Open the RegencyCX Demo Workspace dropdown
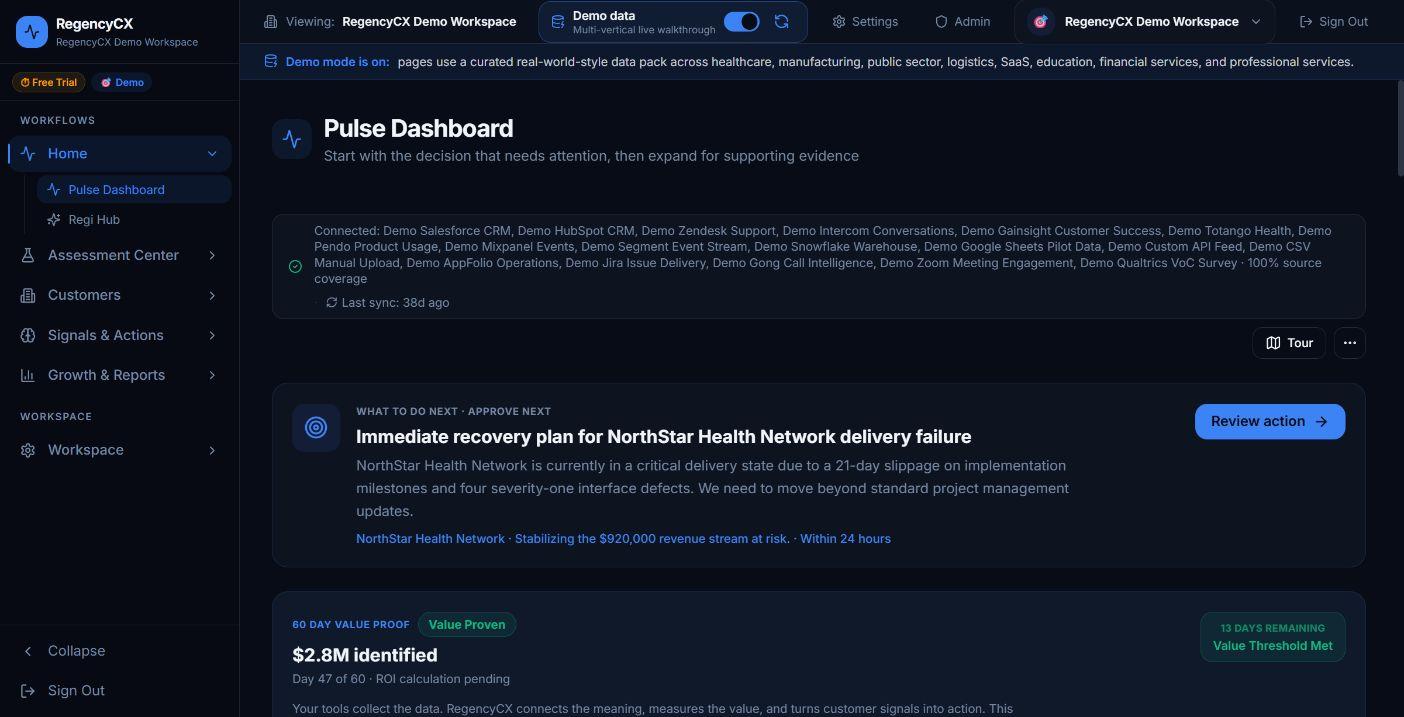This screenshot has height=717, width=1404. pyautogui.click(x=1145, y=22)
